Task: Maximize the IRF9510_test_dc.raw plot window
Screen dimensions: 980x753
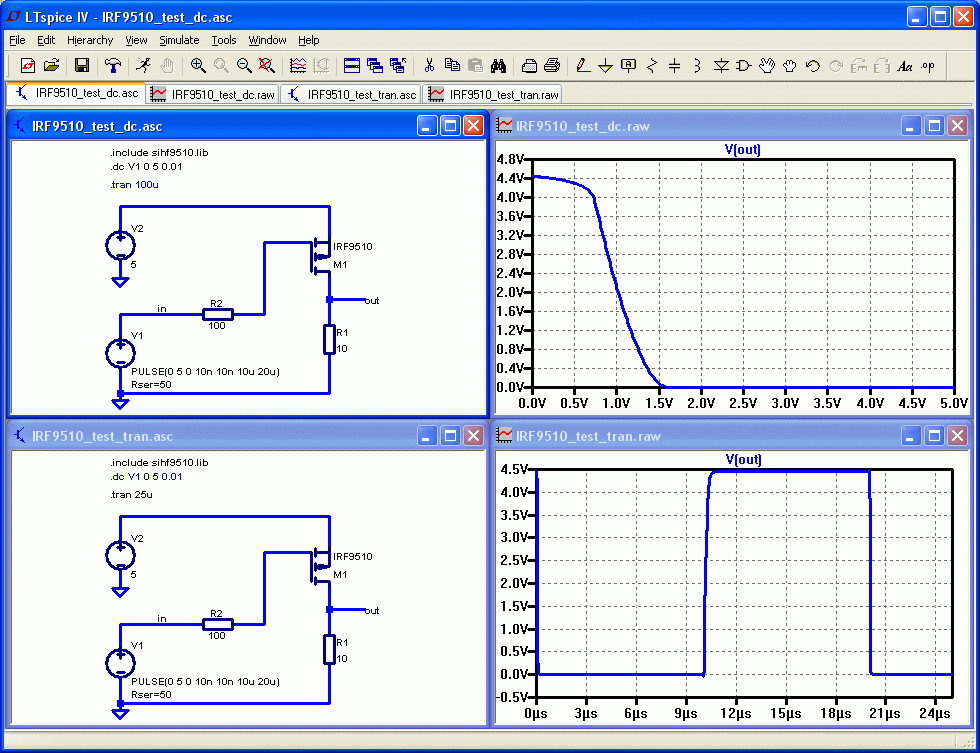Action: point(934,126)
